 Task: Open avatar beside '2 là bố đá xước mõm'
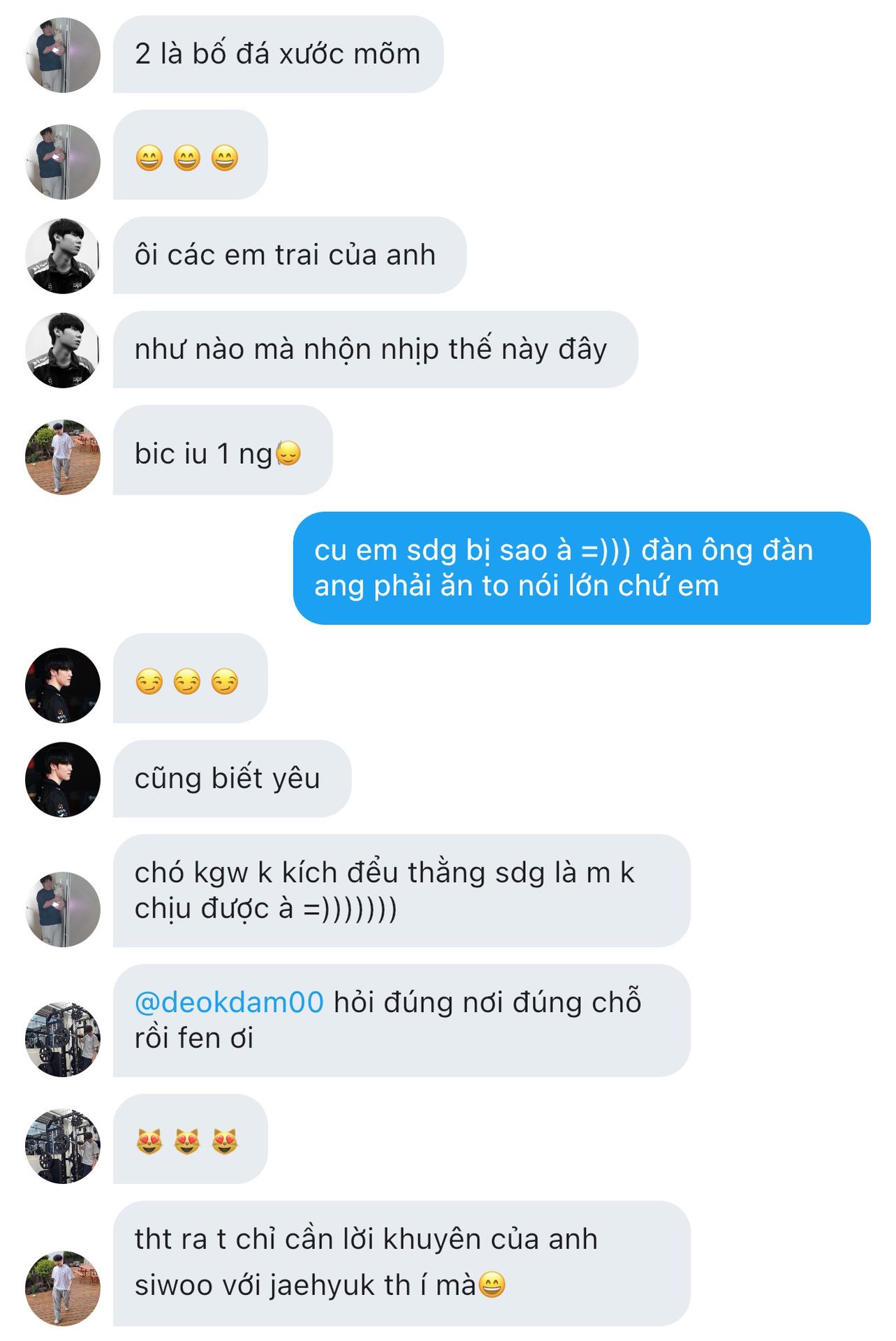pos(63,55)
